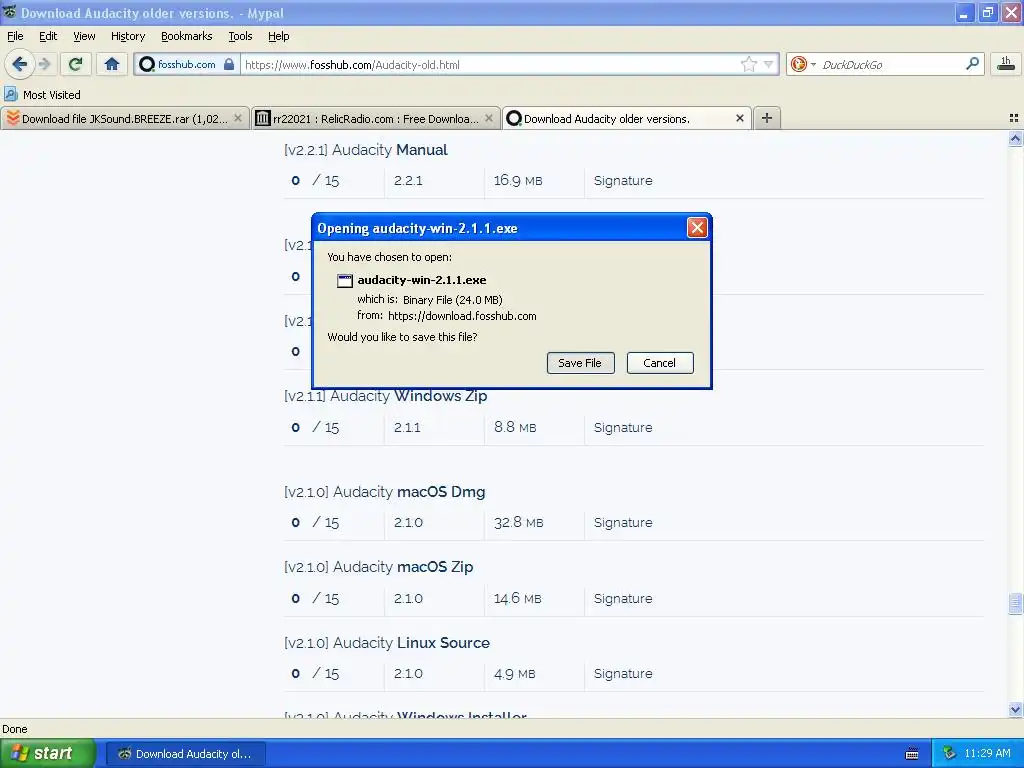This screenshot has width=1024, height=768.
Task: Bookmark this page with the star icon
Action: point(748,64)
